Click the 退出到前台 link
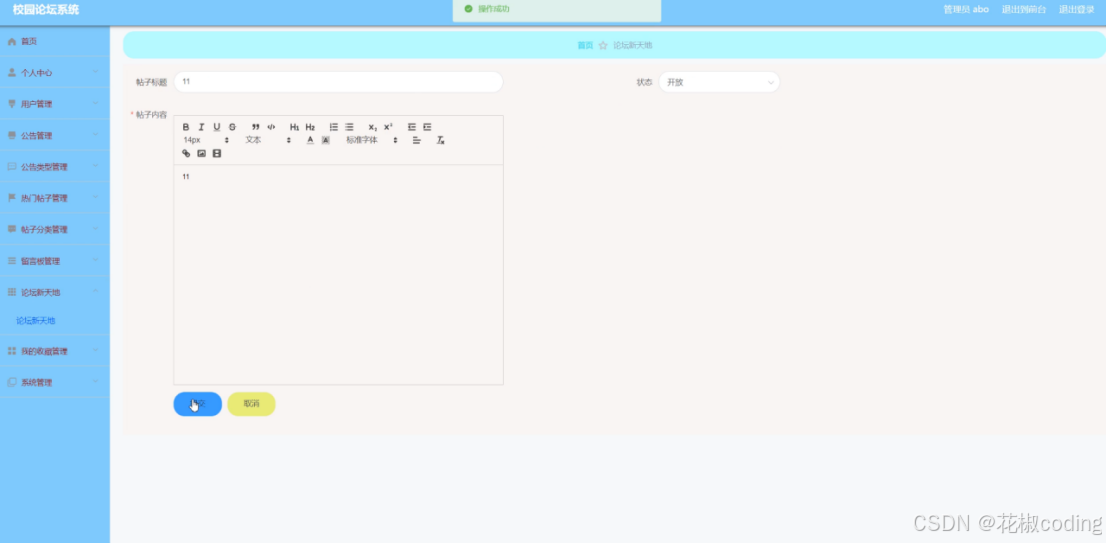1106x543 pixels. point(1024,9)
